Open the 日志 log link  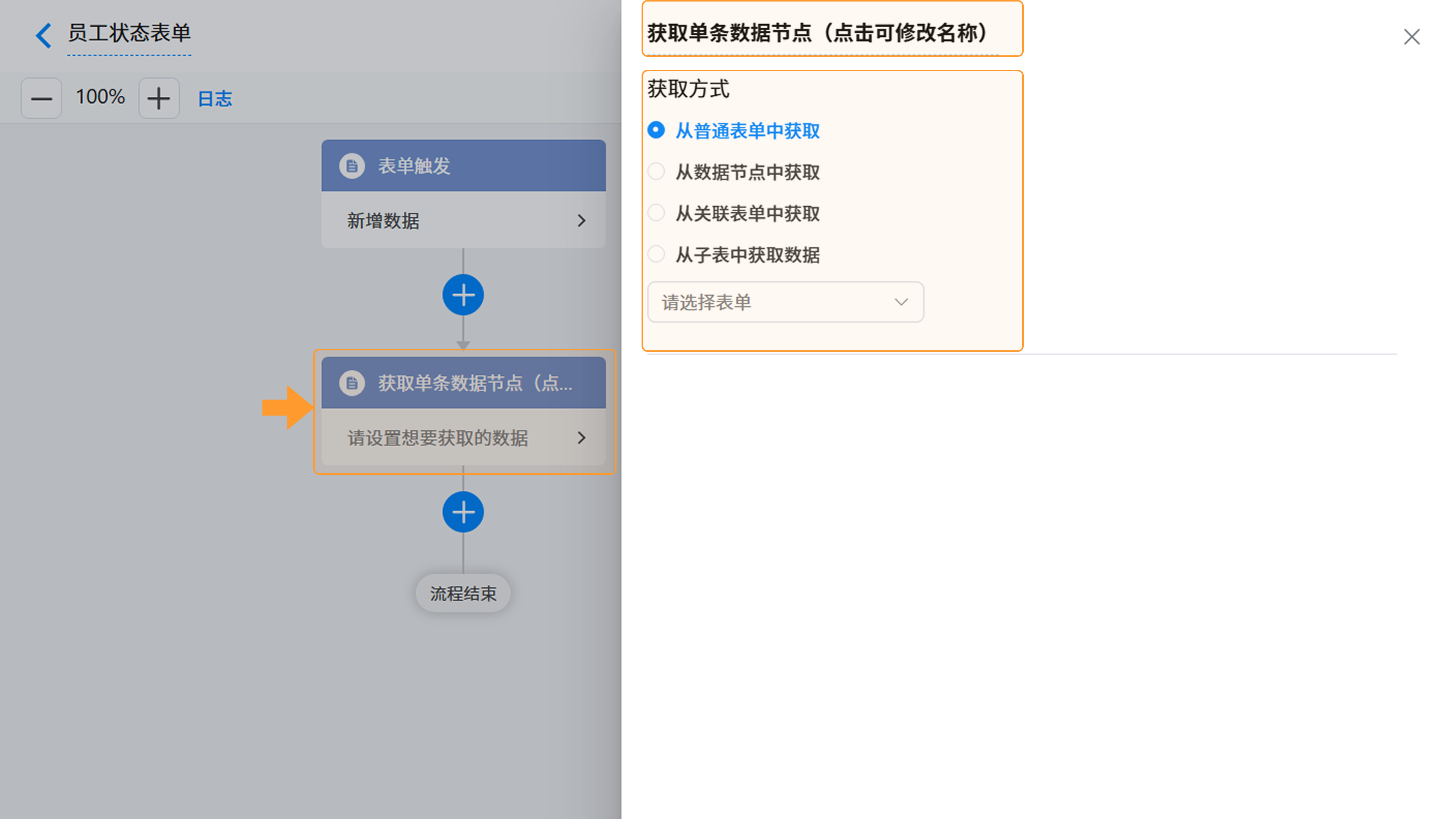[x=215, y=99]
